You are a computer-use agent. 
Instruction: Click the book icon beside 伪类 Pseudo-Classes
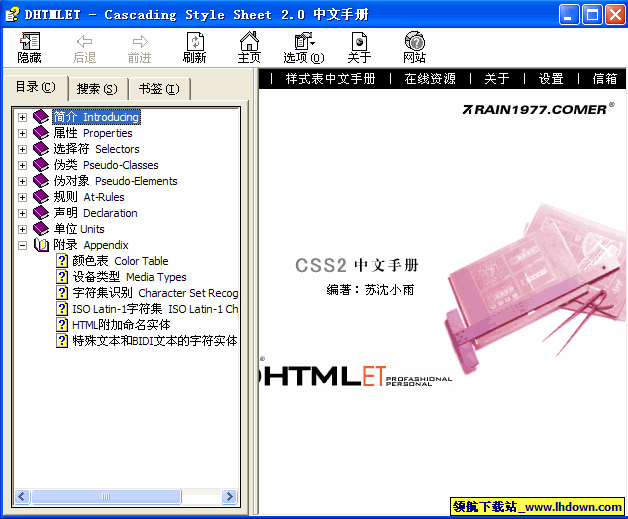tap(41, 165)
